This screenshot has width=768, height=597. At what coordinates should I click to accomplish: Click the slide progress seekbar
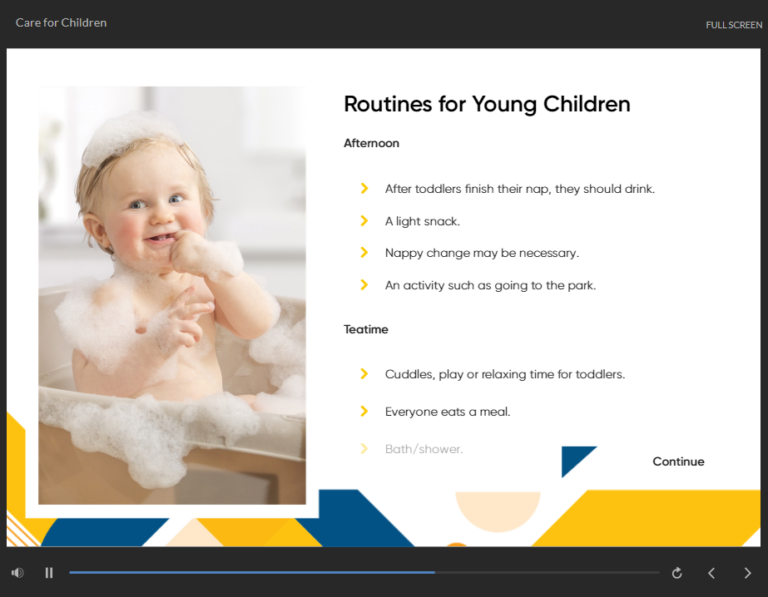tap(364, 573)
